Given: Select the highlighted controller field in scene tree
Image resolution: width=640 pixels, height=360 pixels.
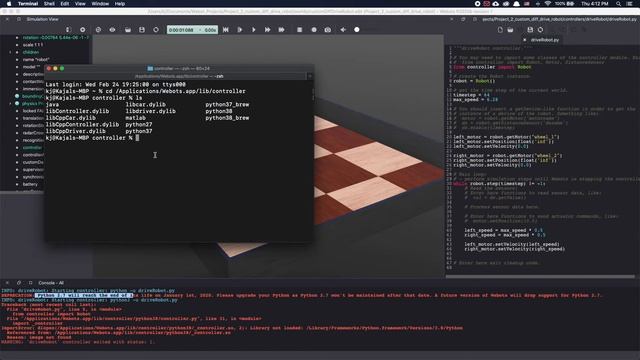Looking at the screenshot, I should click(32, 148).
